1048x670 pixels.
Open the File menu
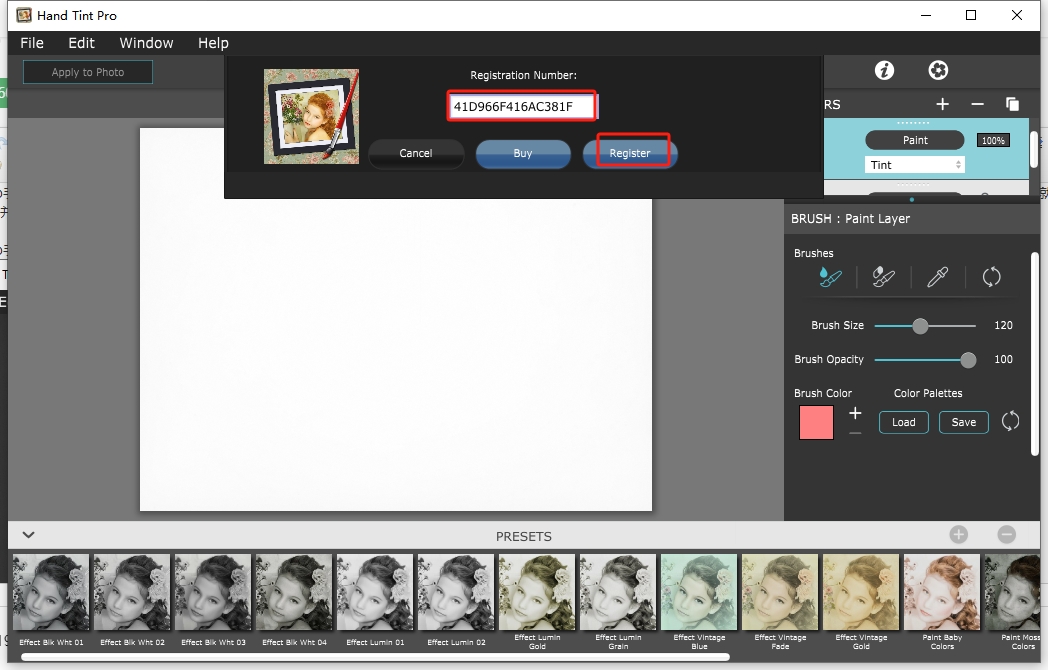[32, 43]
